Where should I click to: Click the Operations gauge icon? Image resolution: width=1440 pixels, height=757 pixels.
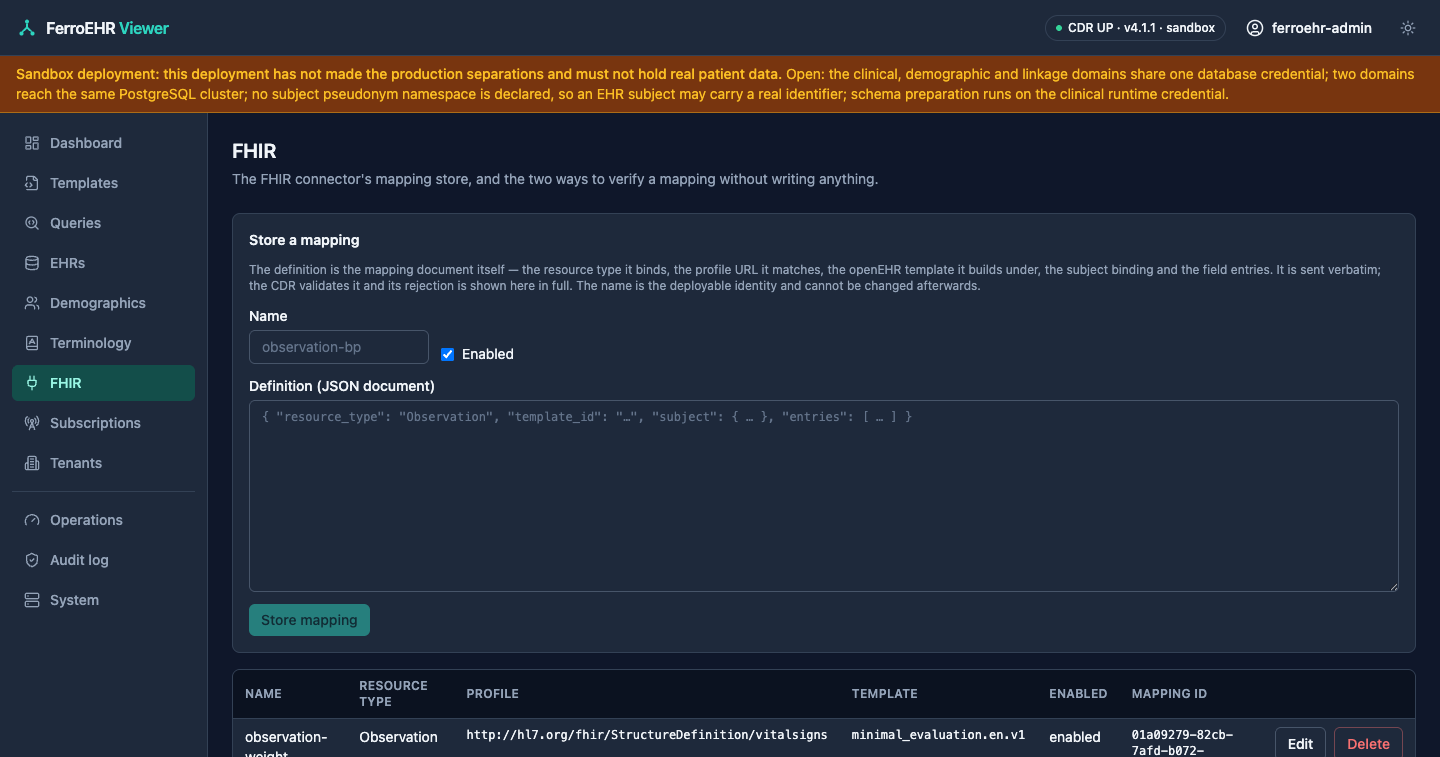pyautogui.click(x=32, y=520)
